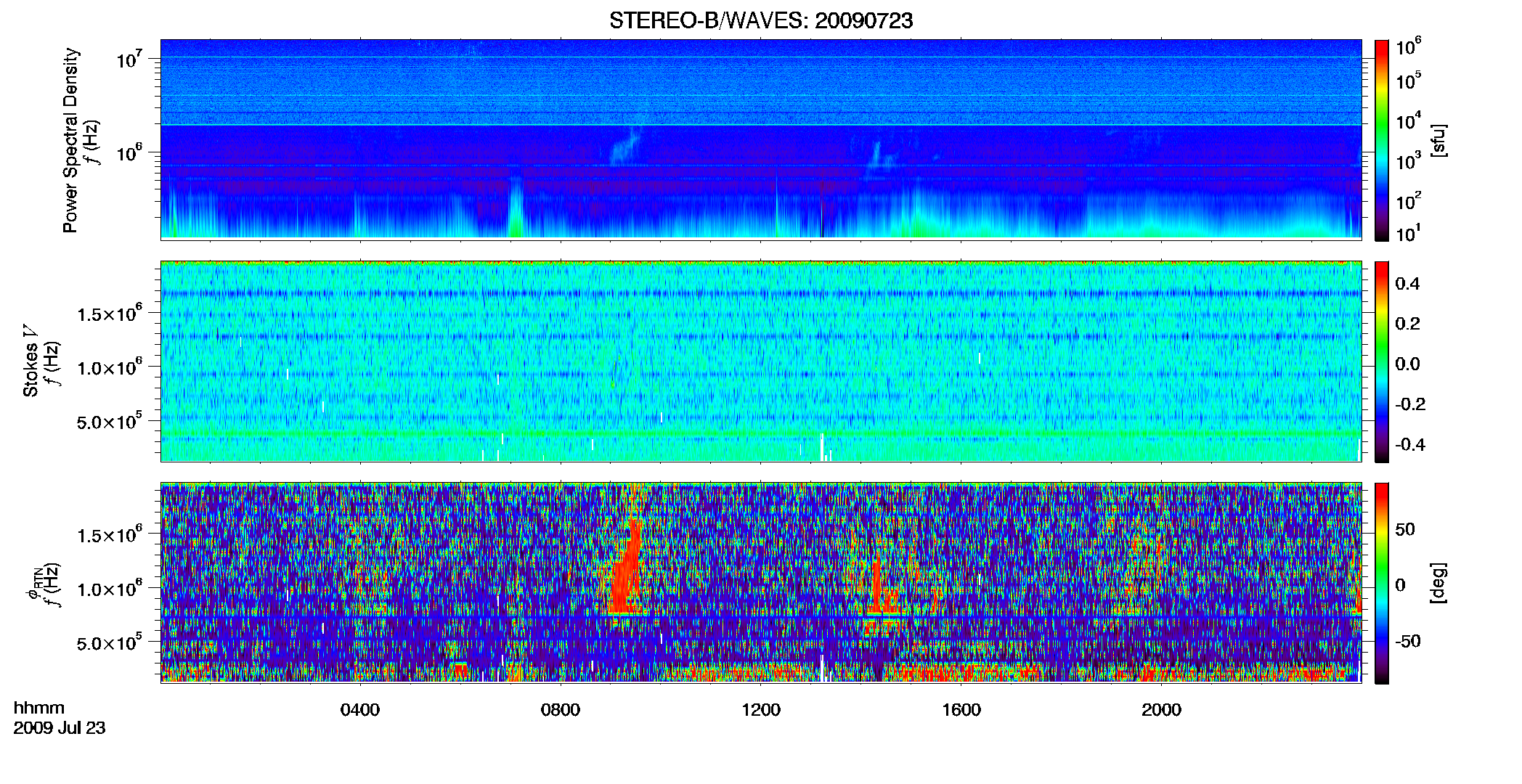Click the date label 2009 Jul 23
This screenshot has height=784, width=1522.
click(x=60, y=727)
